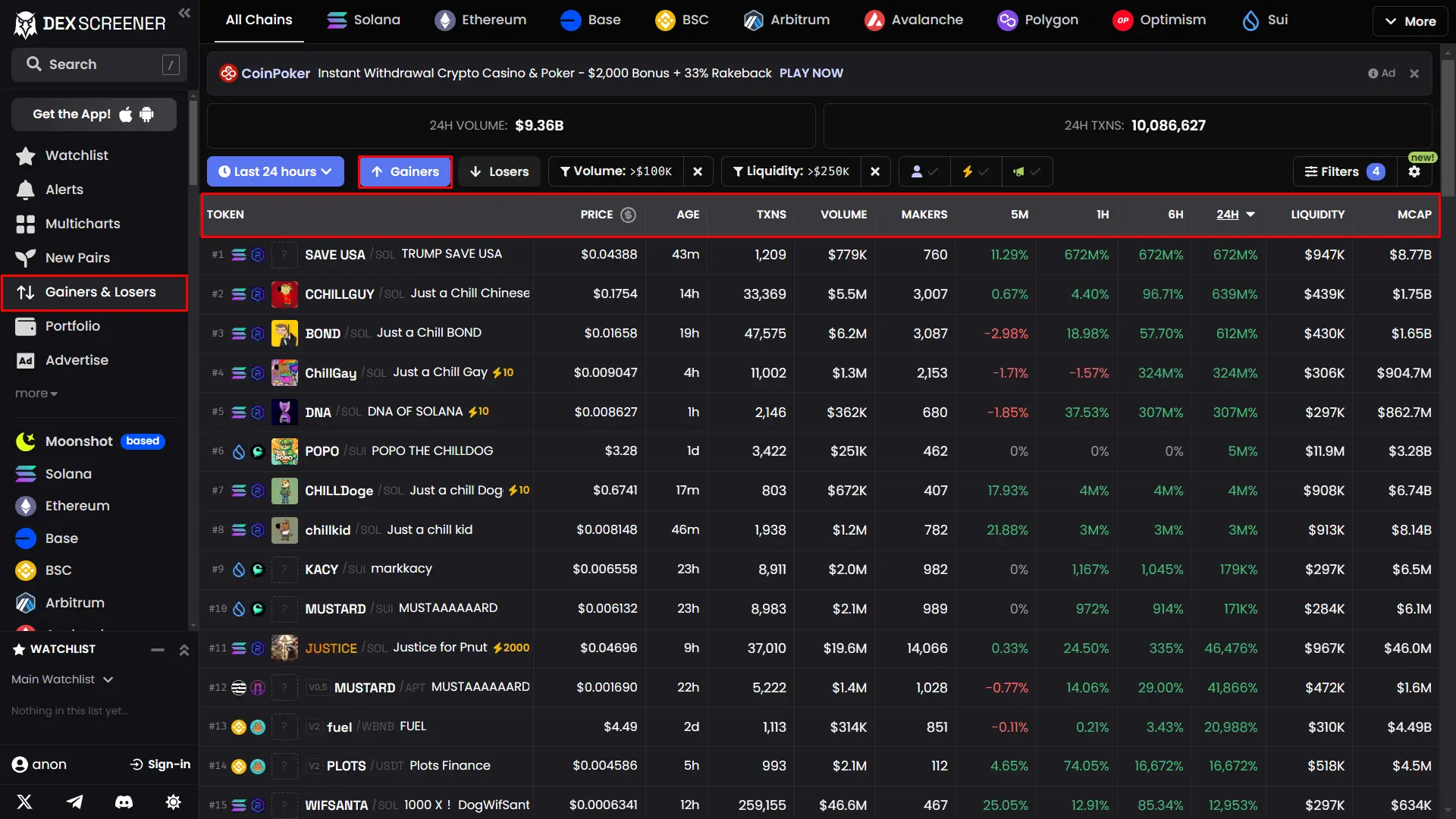This screenshot has height=819, width=1456.
Task: Click the sidebar vertical scrollbar
Action: 193,144
